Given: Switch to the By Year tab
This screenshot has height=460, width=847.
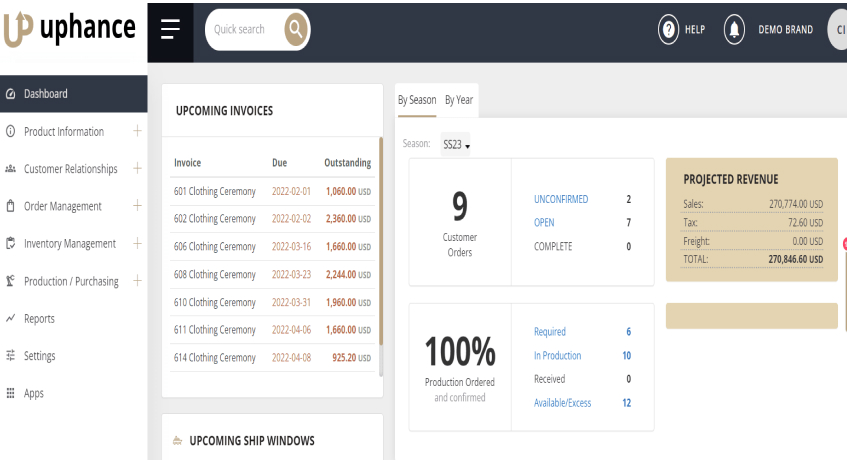Looking at the screenshot, I should [x=459, y=100].
